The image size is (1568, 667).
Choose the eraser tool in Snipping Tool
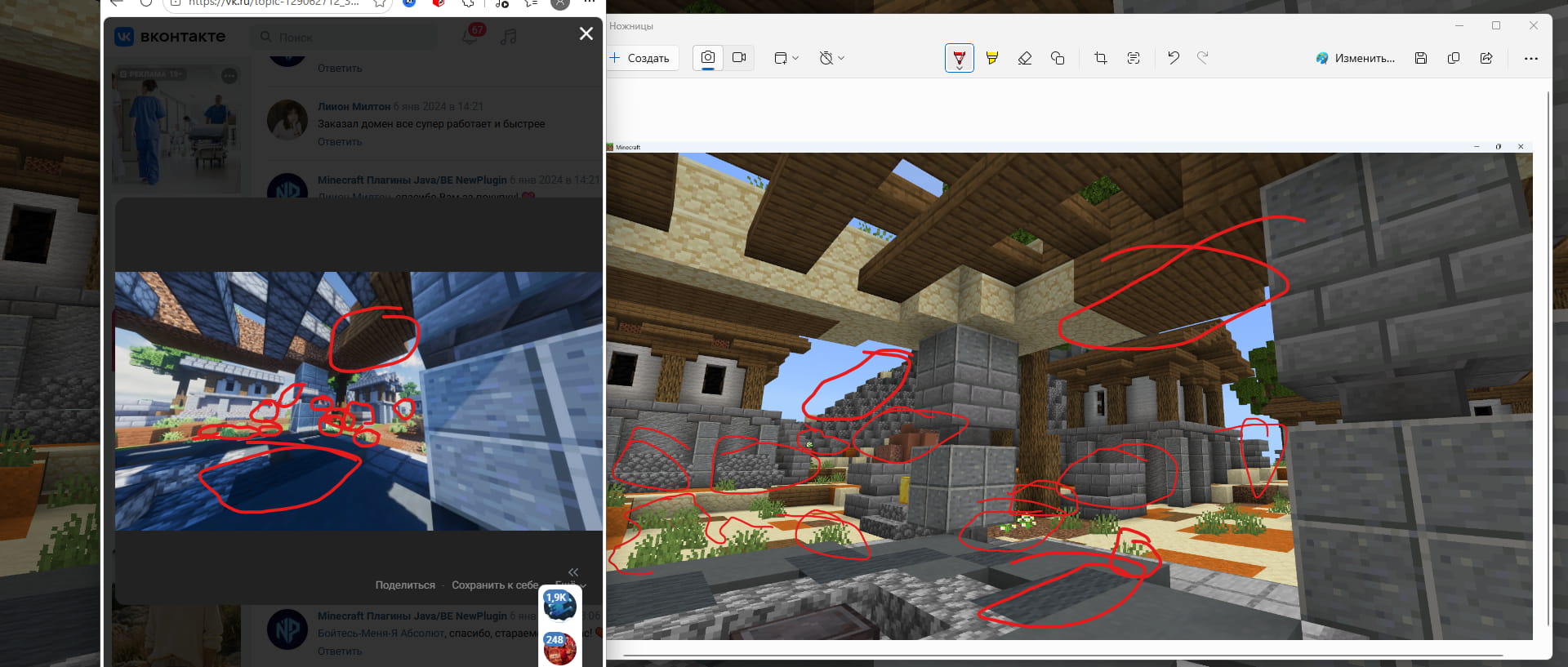point(1025,58)
